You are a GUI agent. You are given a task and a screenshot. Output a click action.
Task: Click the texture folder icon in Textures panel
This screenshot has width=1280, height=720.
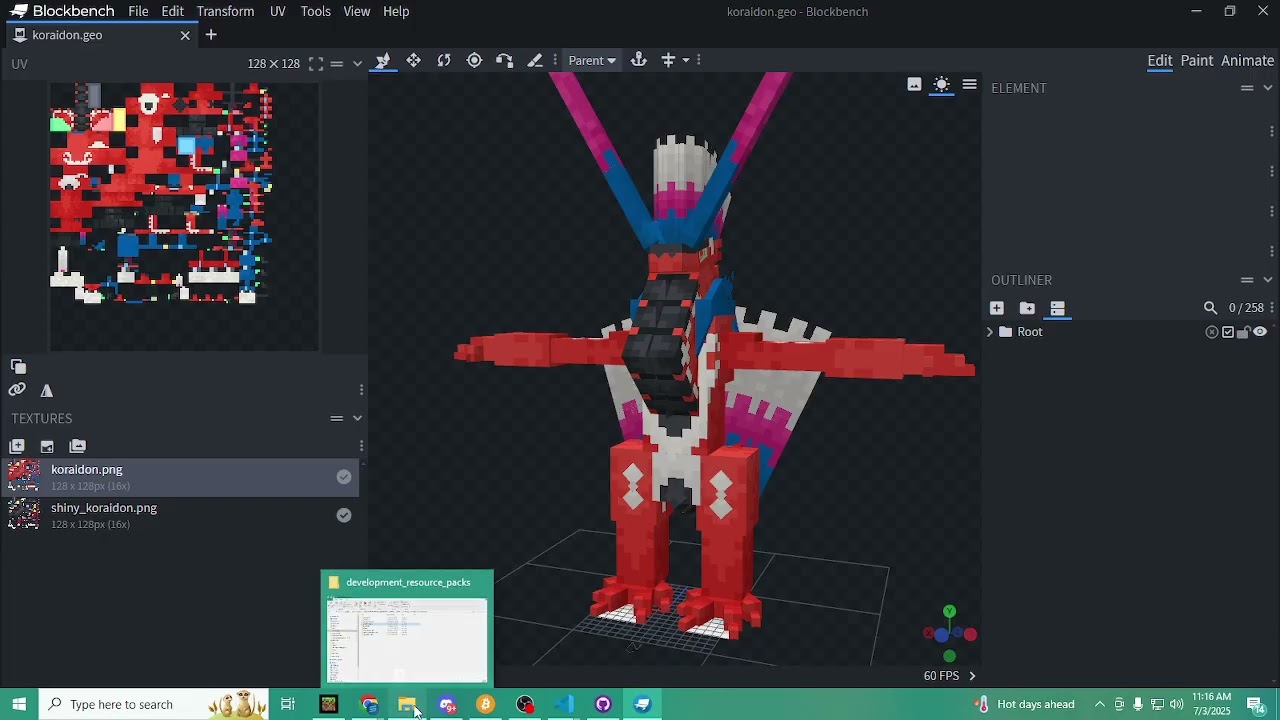point(78,446)
